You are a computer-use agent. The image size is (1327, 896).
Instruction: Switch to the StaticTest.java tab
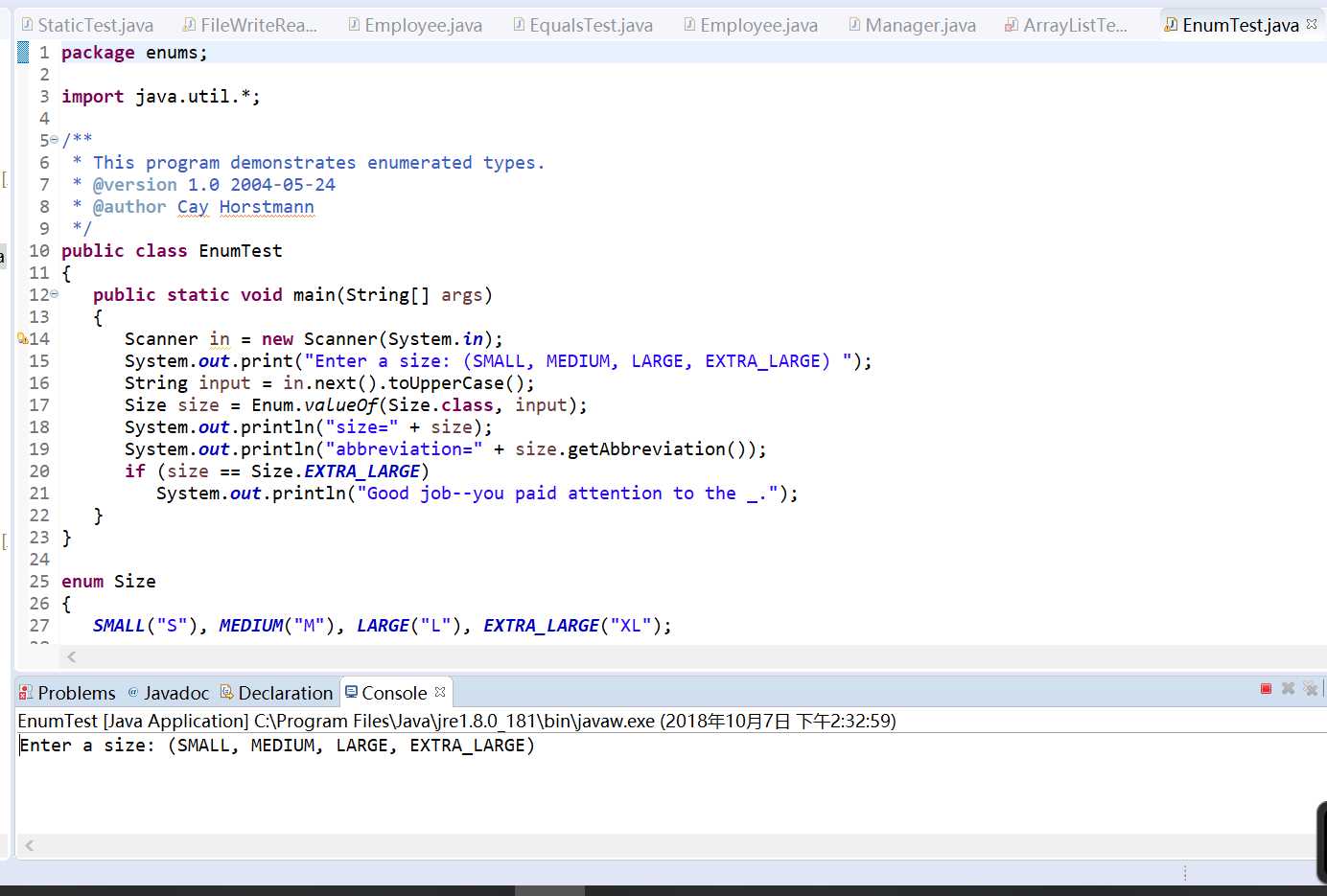pos(87,25)
